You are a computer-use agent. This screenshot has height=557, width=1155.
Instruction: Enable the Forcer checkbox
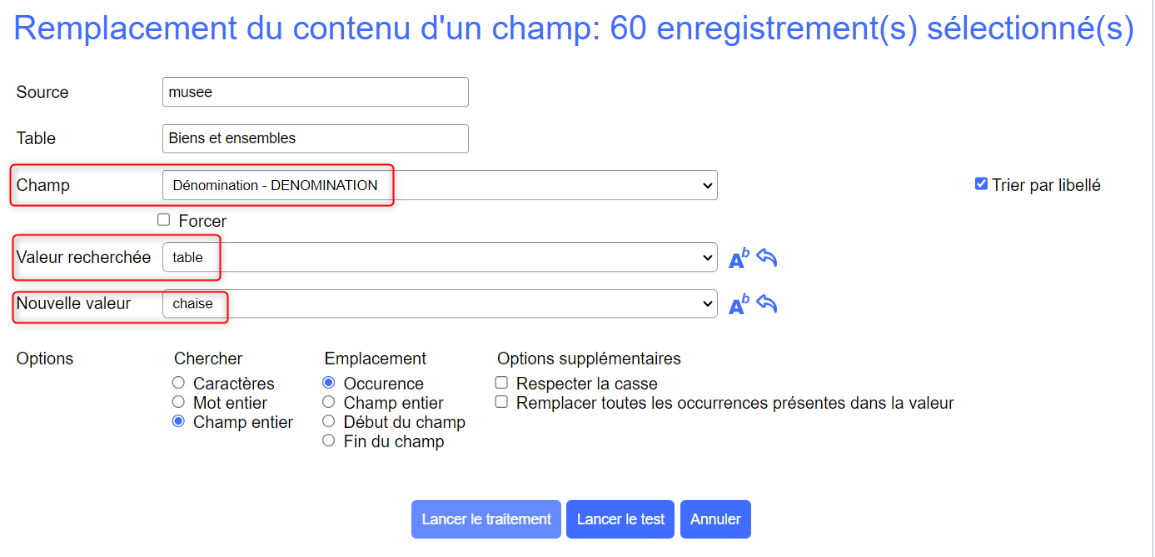[164, 220]
